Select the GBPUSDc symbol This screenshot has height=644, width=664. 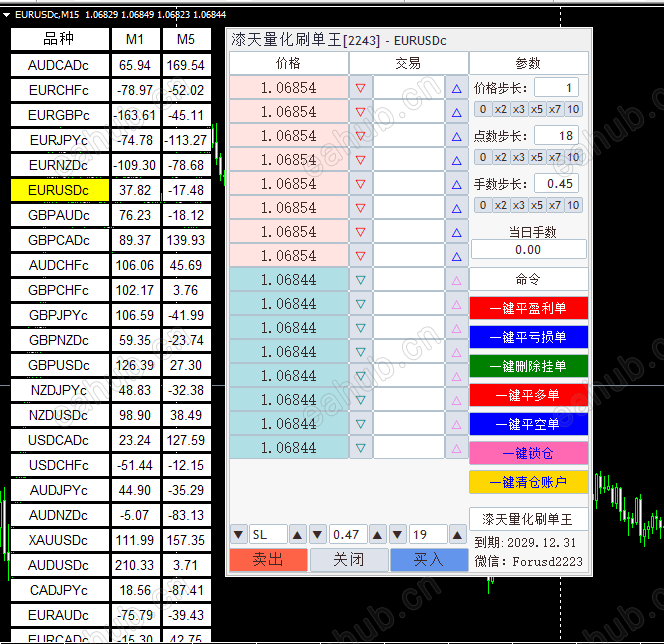point(60,365)
